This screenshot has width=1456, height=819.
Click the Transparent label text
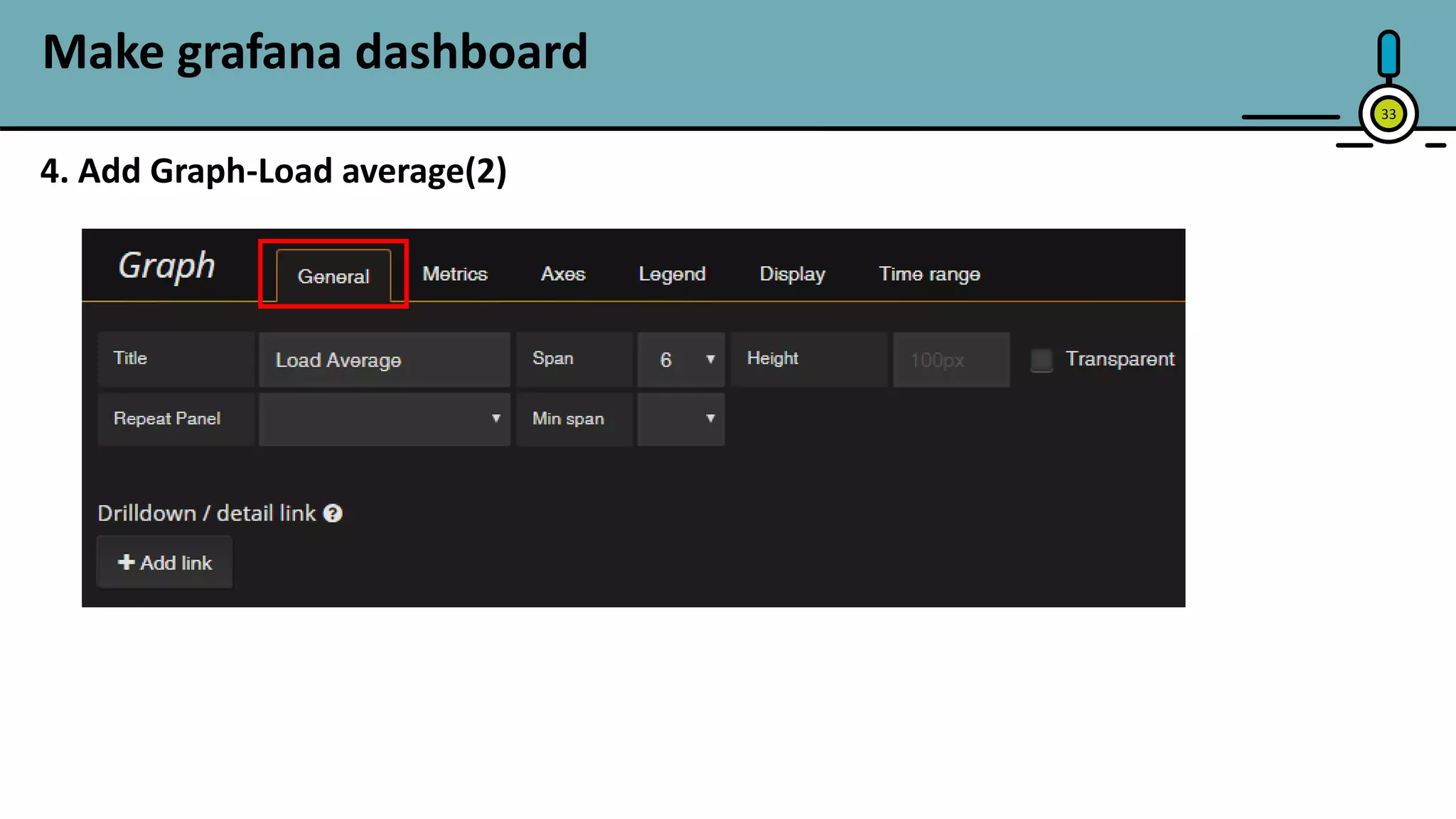pos(1120,359)
